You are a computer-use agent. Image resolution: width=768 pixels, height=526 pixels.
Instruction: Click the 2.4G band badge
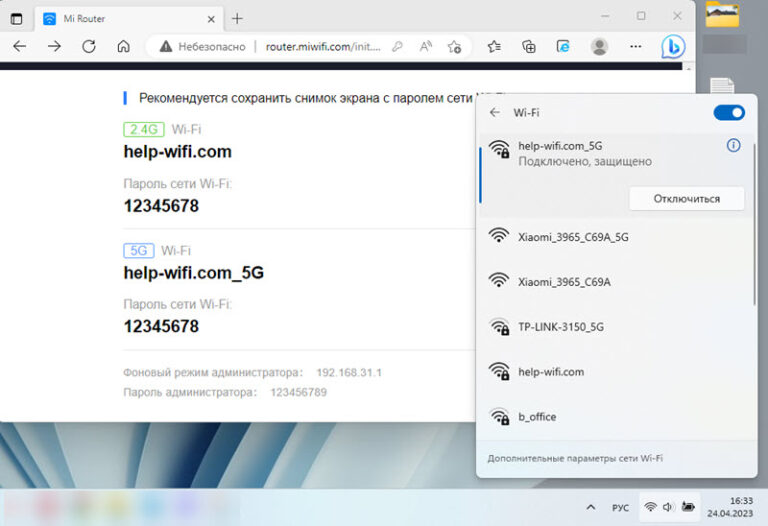point(144,129)
